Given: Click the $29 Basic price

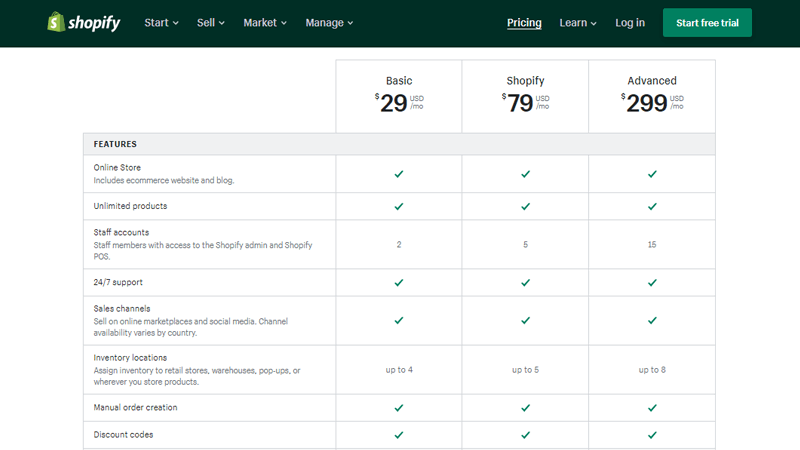Looking at the screenshot, I should pos(399,103).
